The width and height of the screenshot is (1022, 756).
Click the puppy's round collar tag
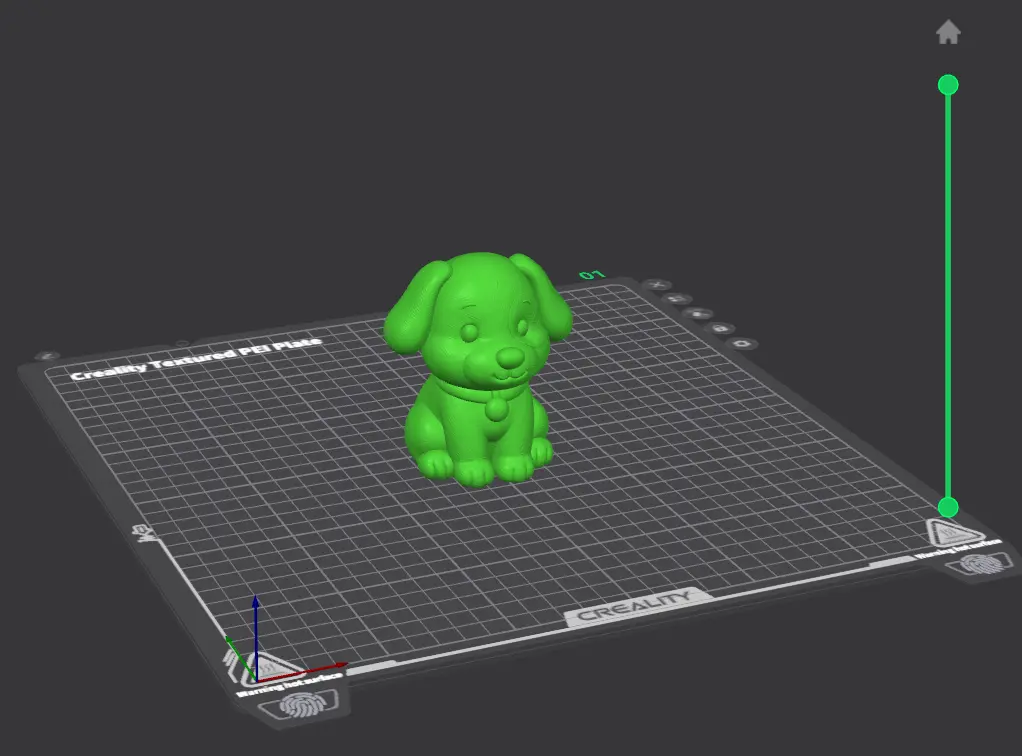tap(495, 409)
